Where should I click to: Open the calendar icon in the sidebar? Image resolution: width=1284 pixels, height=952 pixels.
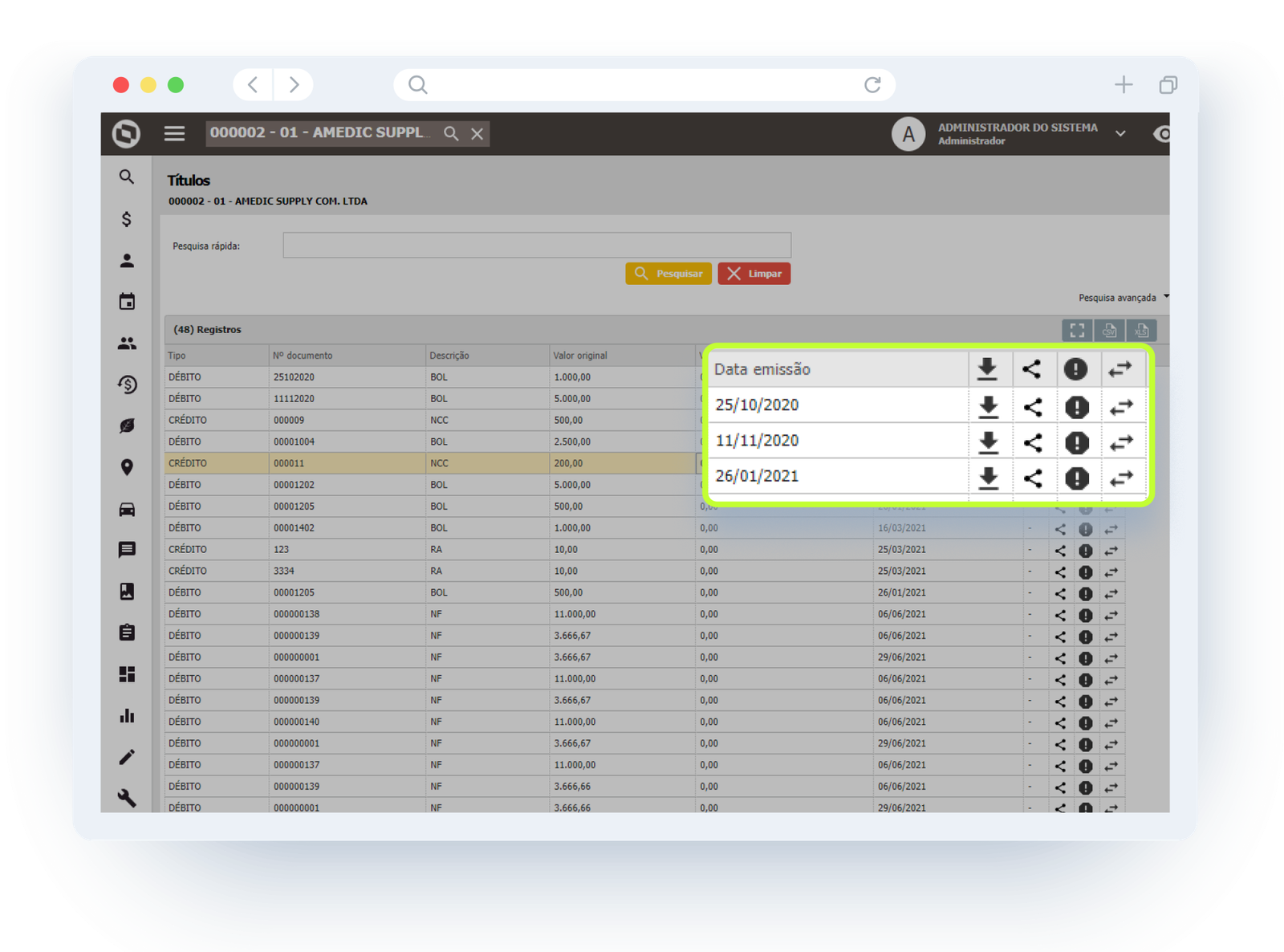127,302
